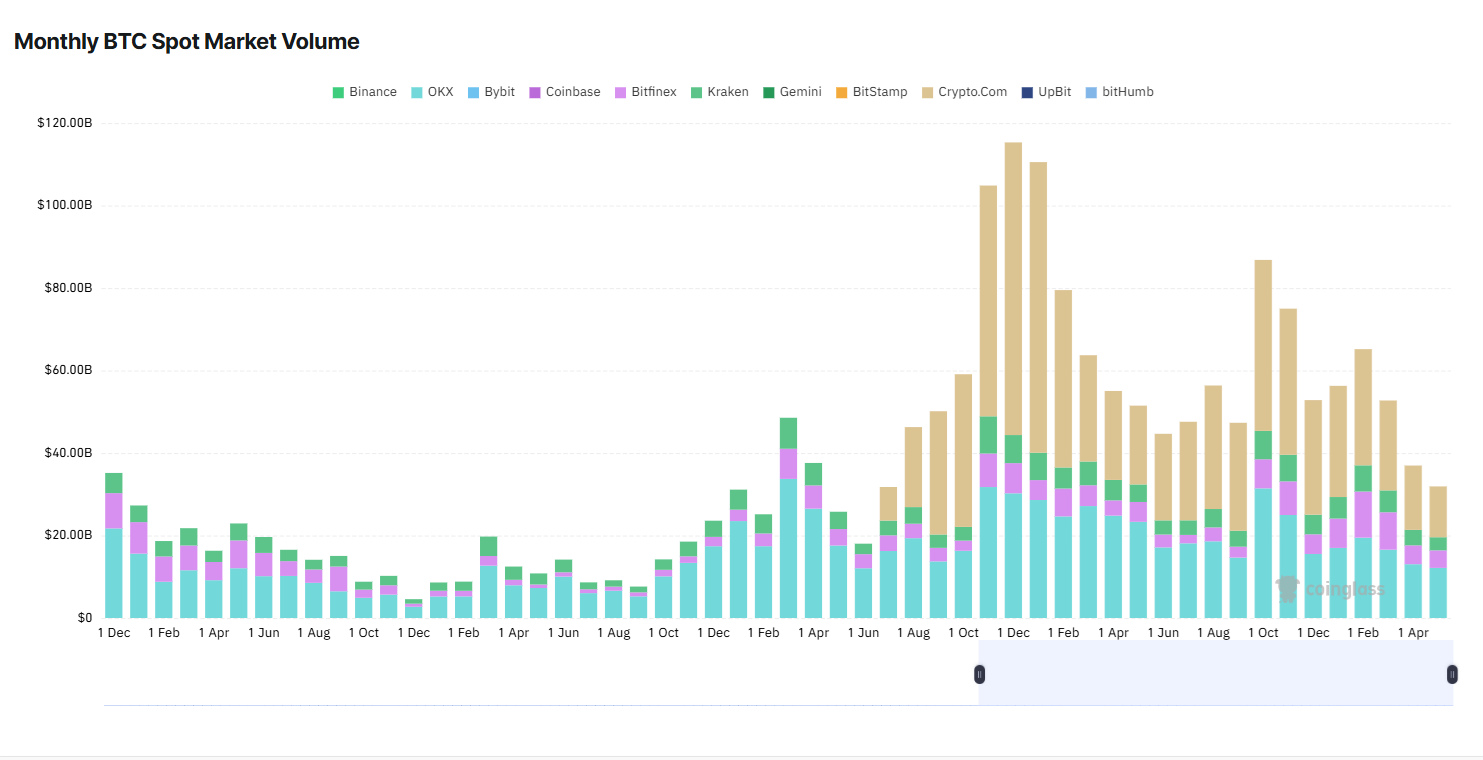The height and width of the screenshot is (760, 1483).
Task: Click the tan Crypto.Com segment of the tallest bar
Action: click(x=1013, y=289)
